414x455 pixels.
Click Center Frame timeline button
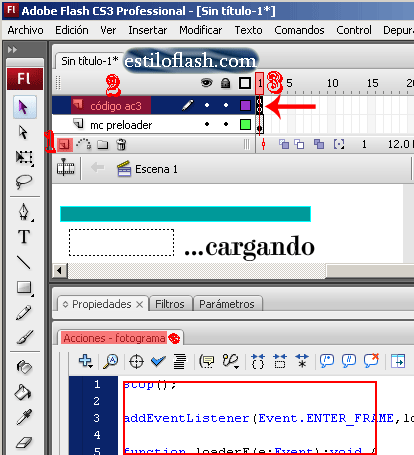pyautogui.click(x=263, y=144)
